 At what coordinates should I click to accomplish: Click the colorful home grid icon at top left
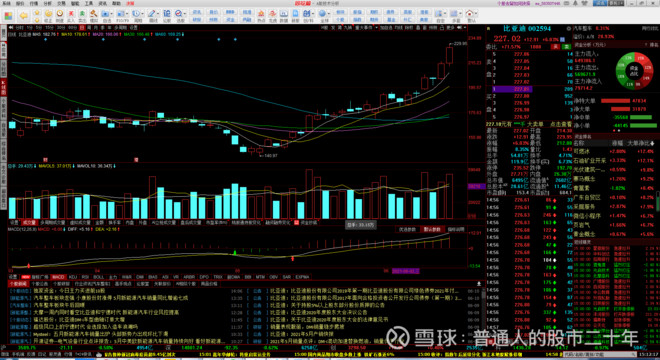click(8, 16)
